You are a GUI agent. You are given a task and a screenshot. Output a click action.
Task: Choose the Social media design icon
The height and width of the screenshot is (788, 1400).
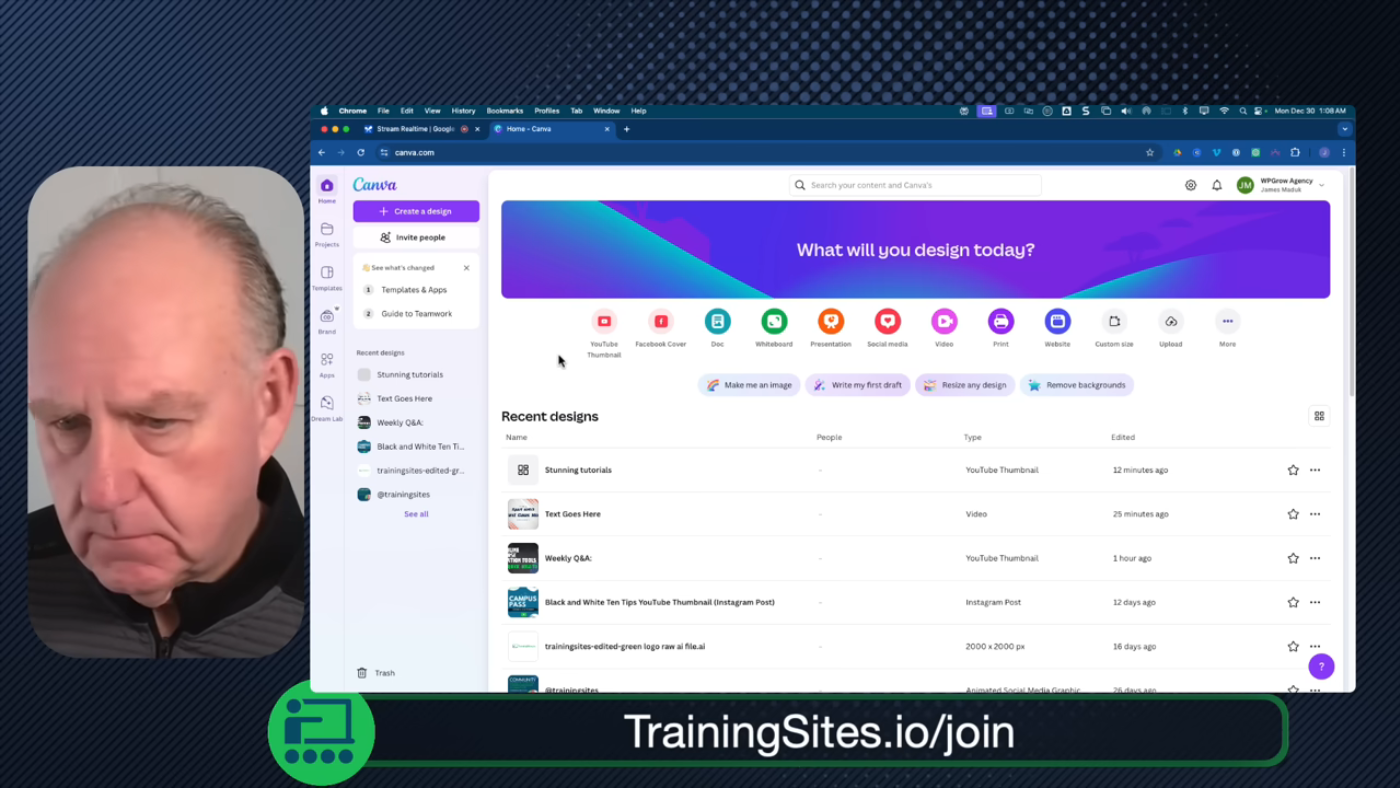887,321
